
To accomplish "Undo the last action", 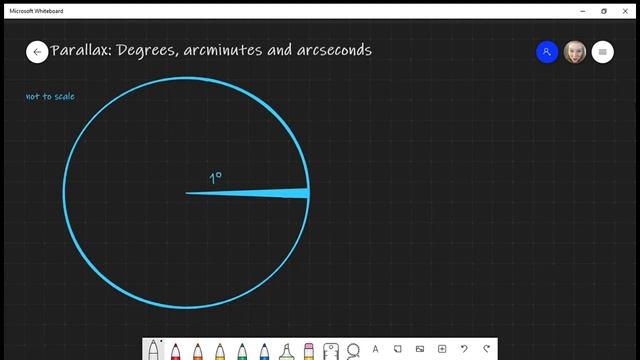I will [x=464, y=349].
